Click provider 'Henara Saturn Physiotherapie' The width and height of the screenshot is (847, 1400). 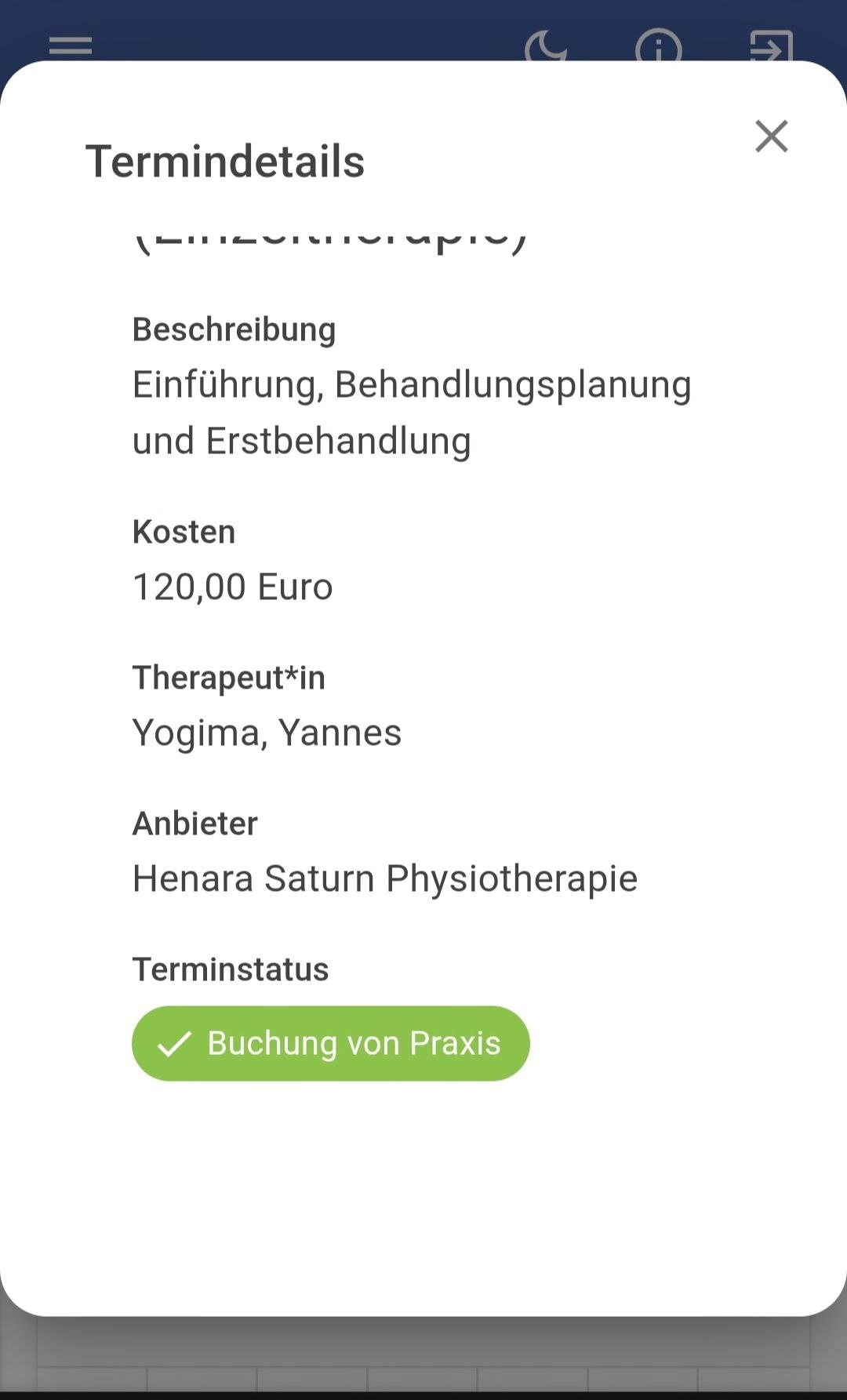[x=384, y=878]
